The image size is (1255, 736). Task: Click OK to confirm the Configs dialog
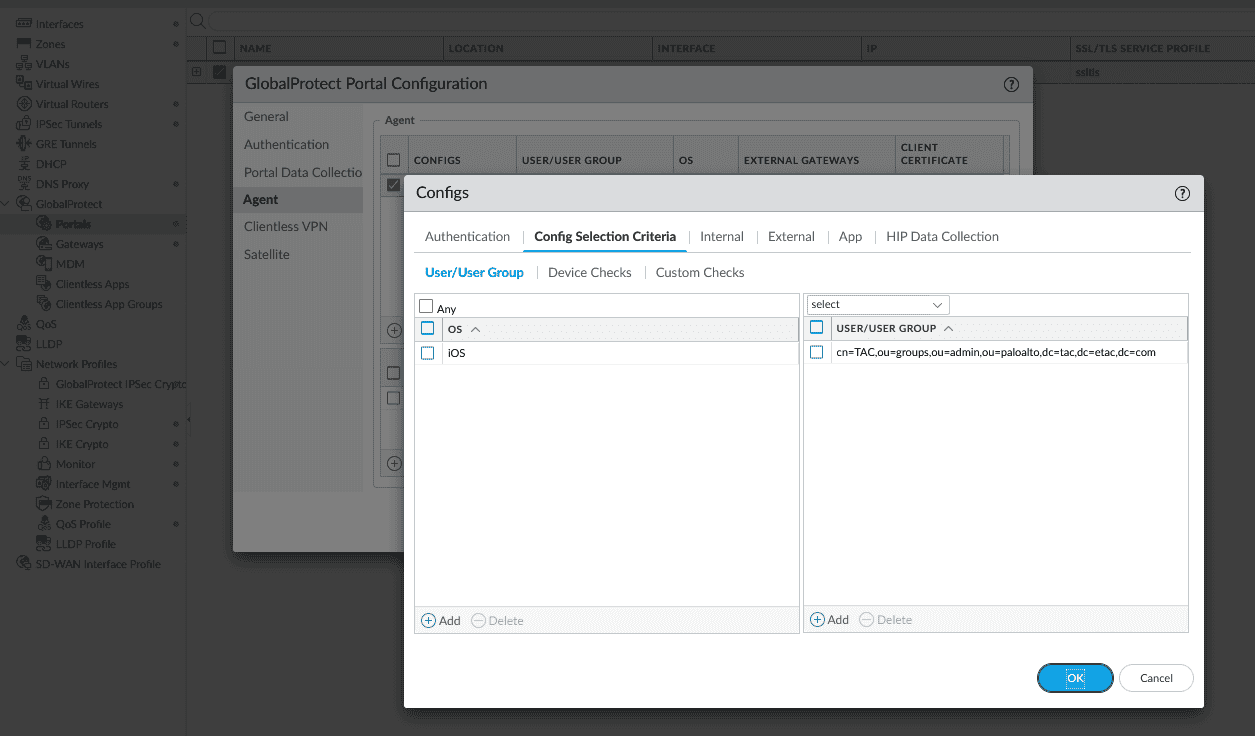tap(1074, 677)
